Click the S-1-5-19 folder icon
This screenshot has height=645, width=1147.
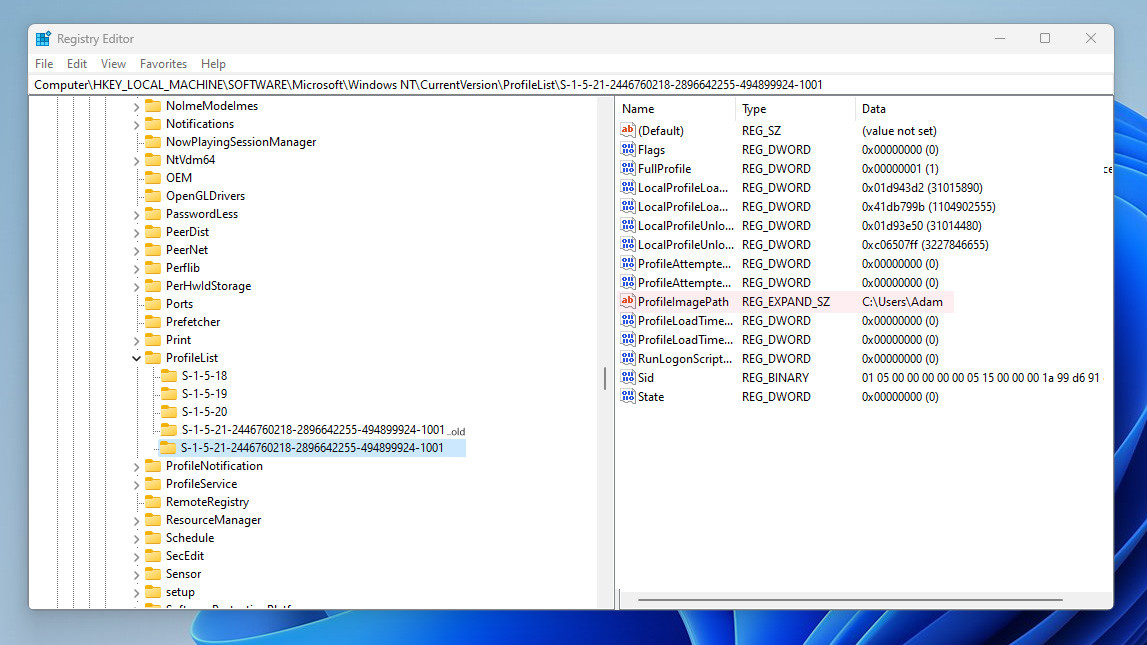point(169,393)
